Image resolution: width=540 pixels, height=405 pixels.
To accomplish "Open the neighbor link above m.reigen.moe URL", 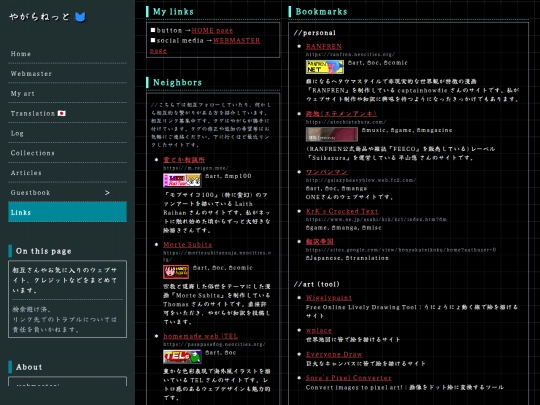I will (x=184, y=160).
